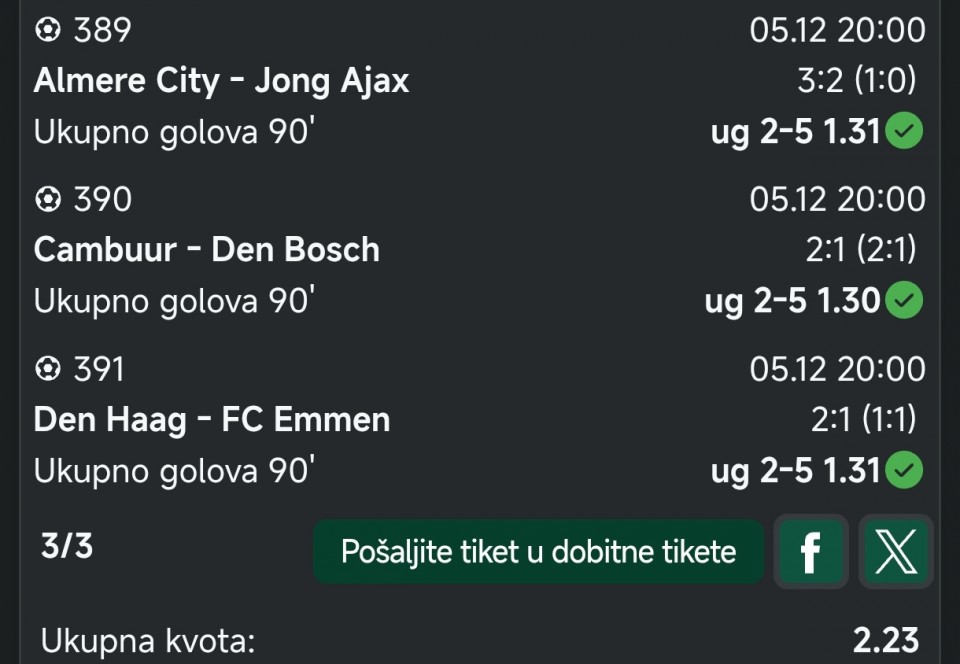Select the ug 2-5 1.30 odds

click(x=792, y=300)
